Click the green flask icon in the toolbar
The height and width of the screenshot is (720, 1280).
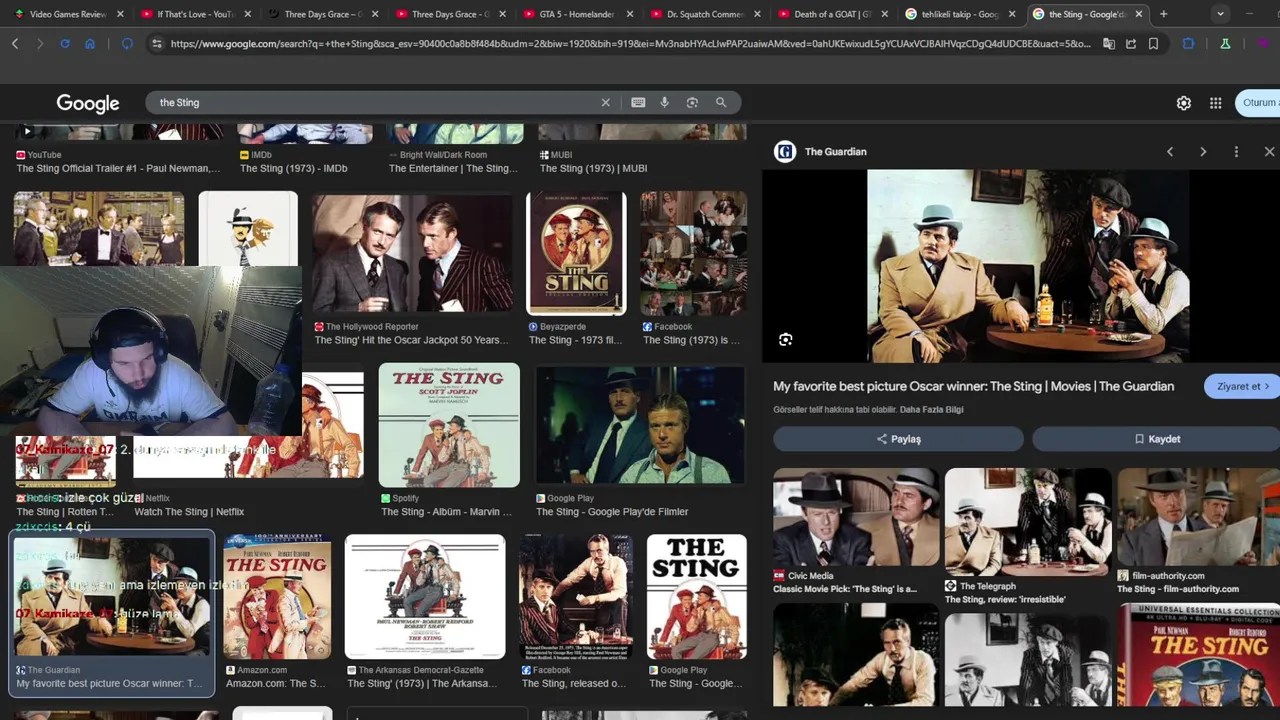(x=1225, y=44)
